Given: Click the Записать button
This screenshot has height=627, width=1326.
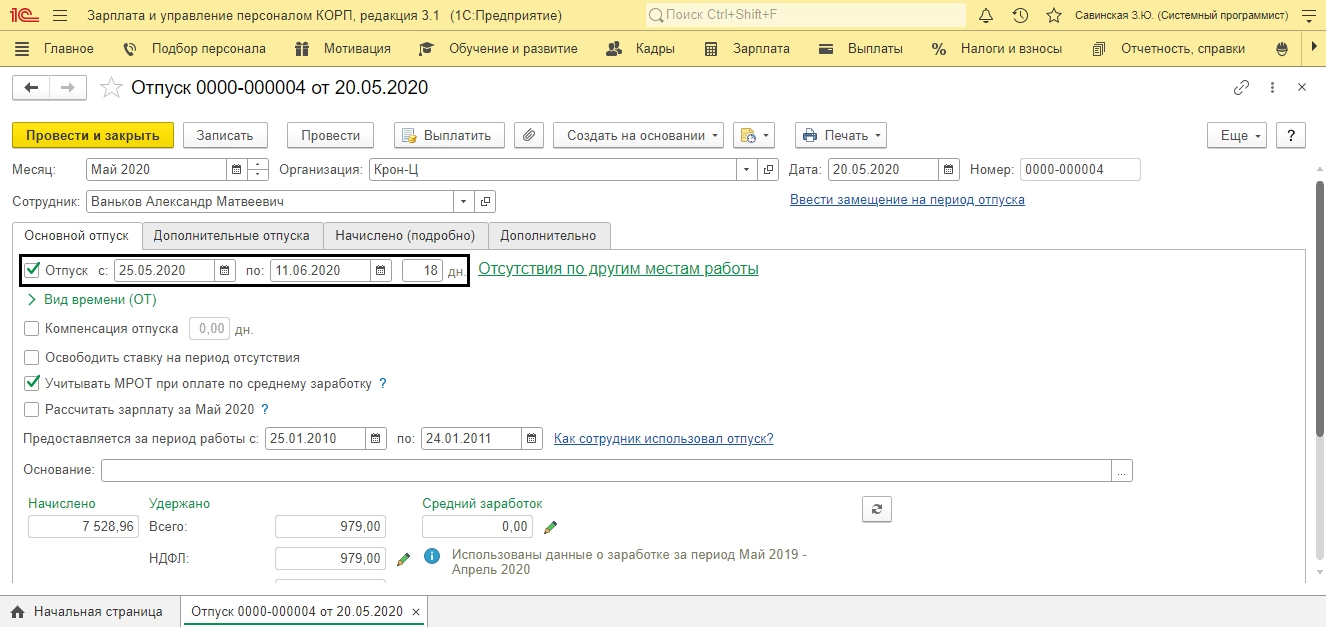Looking at the screenshot, I should [225, 135].
